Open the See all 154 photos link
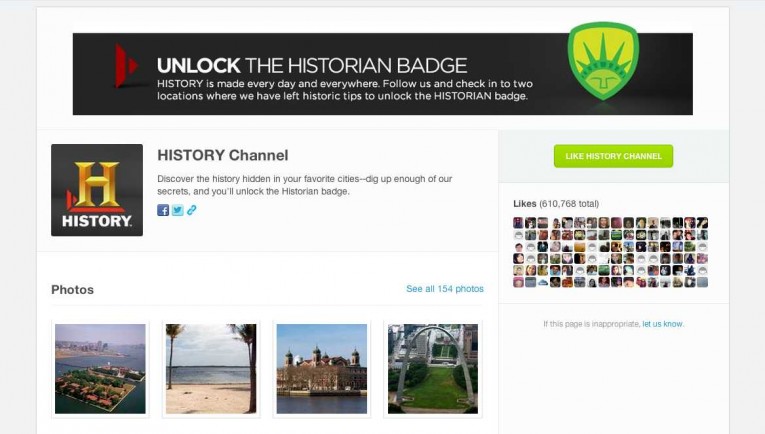Image resolution: width=765 pixels, height=434 pixels. (445, 289)
